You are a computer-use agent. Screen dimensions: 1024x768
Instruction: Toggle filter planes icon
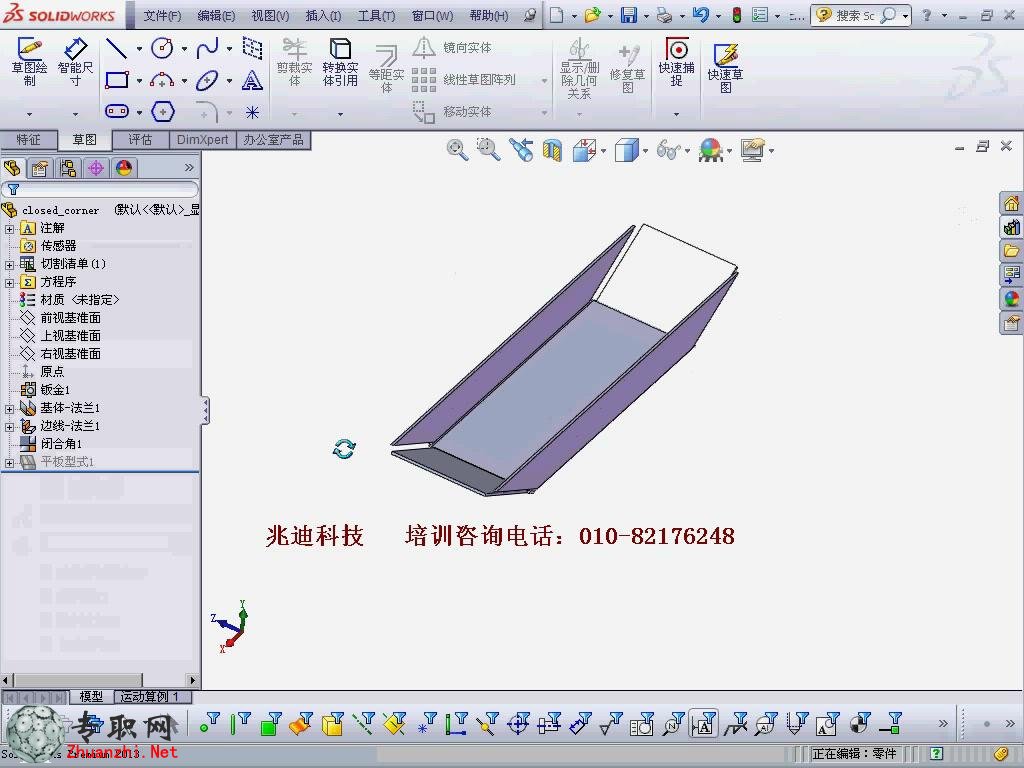tap(394, 724)
